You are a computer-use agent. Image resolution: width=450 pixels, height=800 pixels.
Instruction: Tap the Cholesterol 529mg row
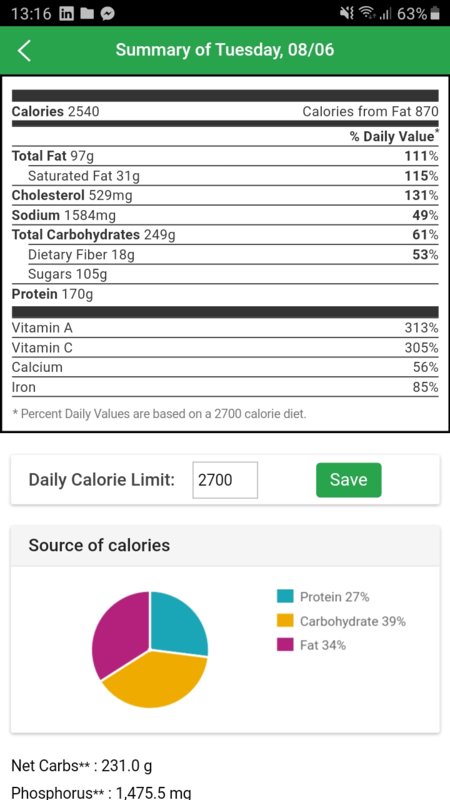[x=225, y=195]
